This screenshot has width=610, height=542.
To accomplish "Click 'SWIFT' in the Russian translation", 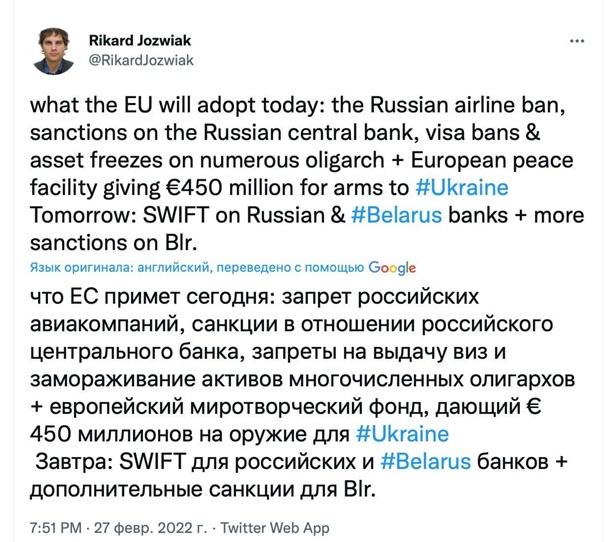I will (159, 461).
